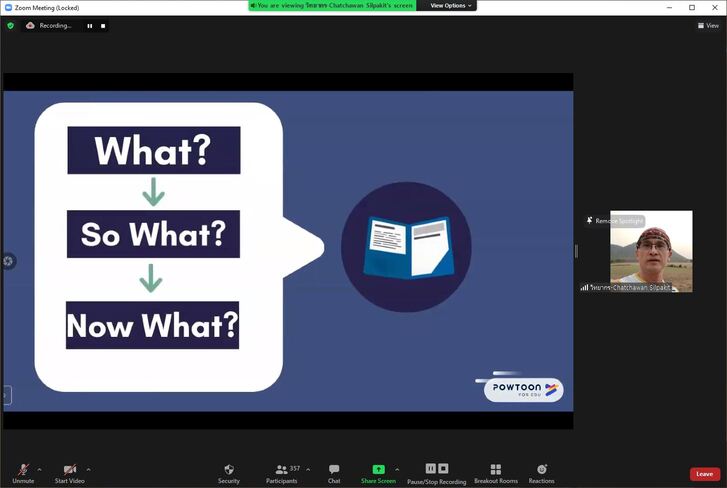727x488 pixels.
Task: Click the Remove Spotlight button
Action: [615, 220]
